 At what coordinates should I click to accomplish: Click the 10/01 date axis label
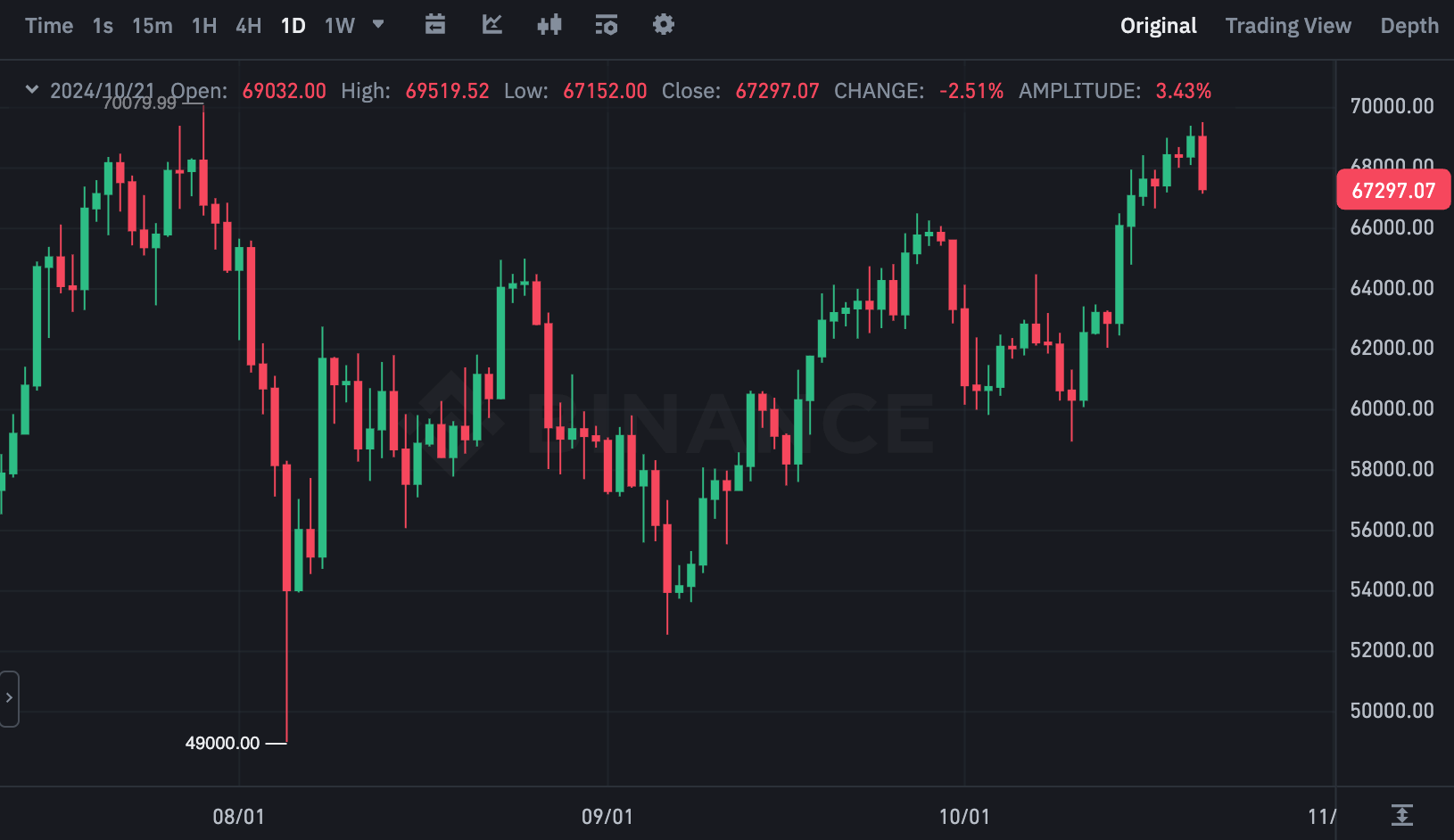(x=964, y=816)
